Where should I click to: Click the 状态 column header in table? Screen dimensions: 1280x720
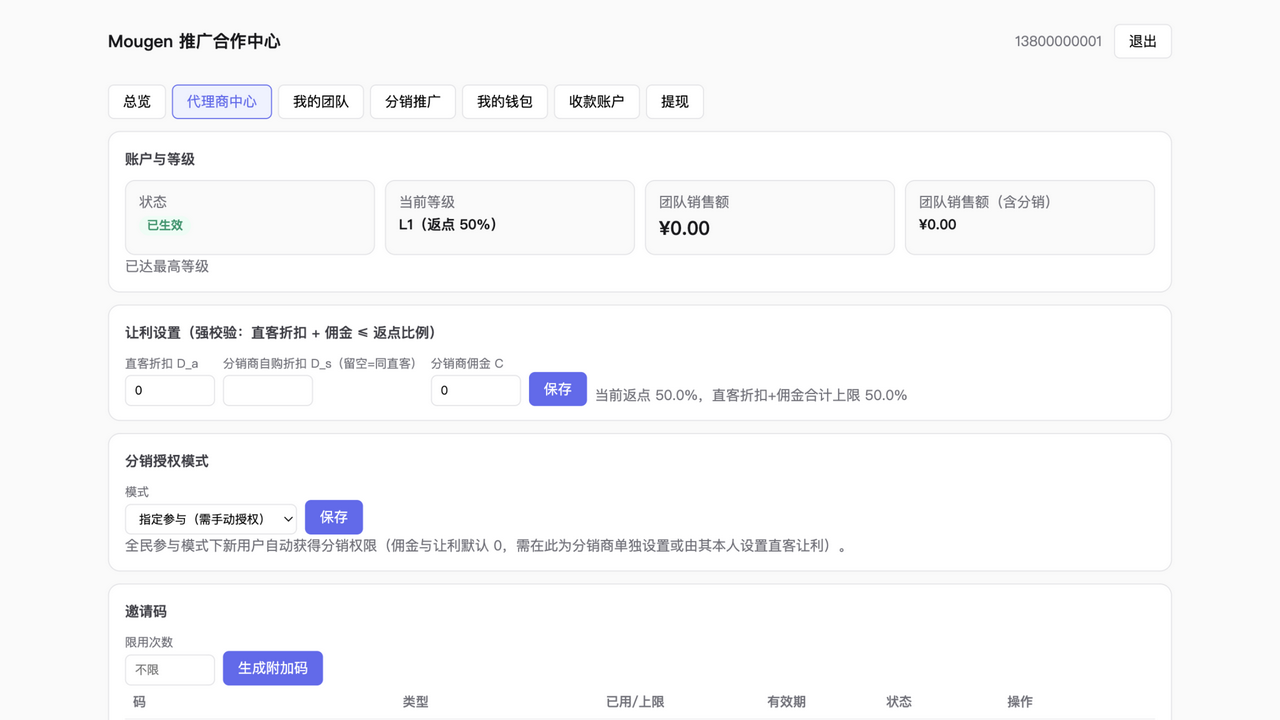click(x=899, y=702)
